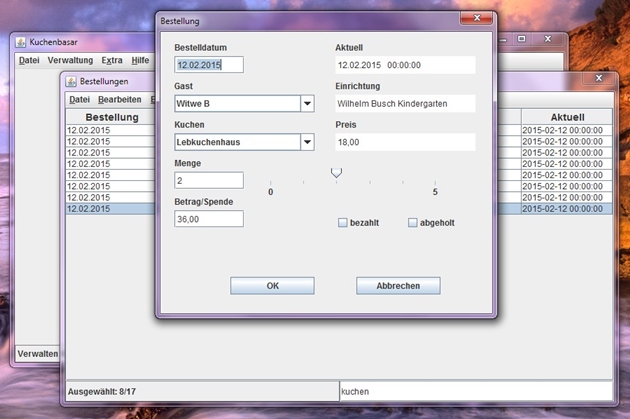Sort by the Aktuell column header

coord(565,117)
